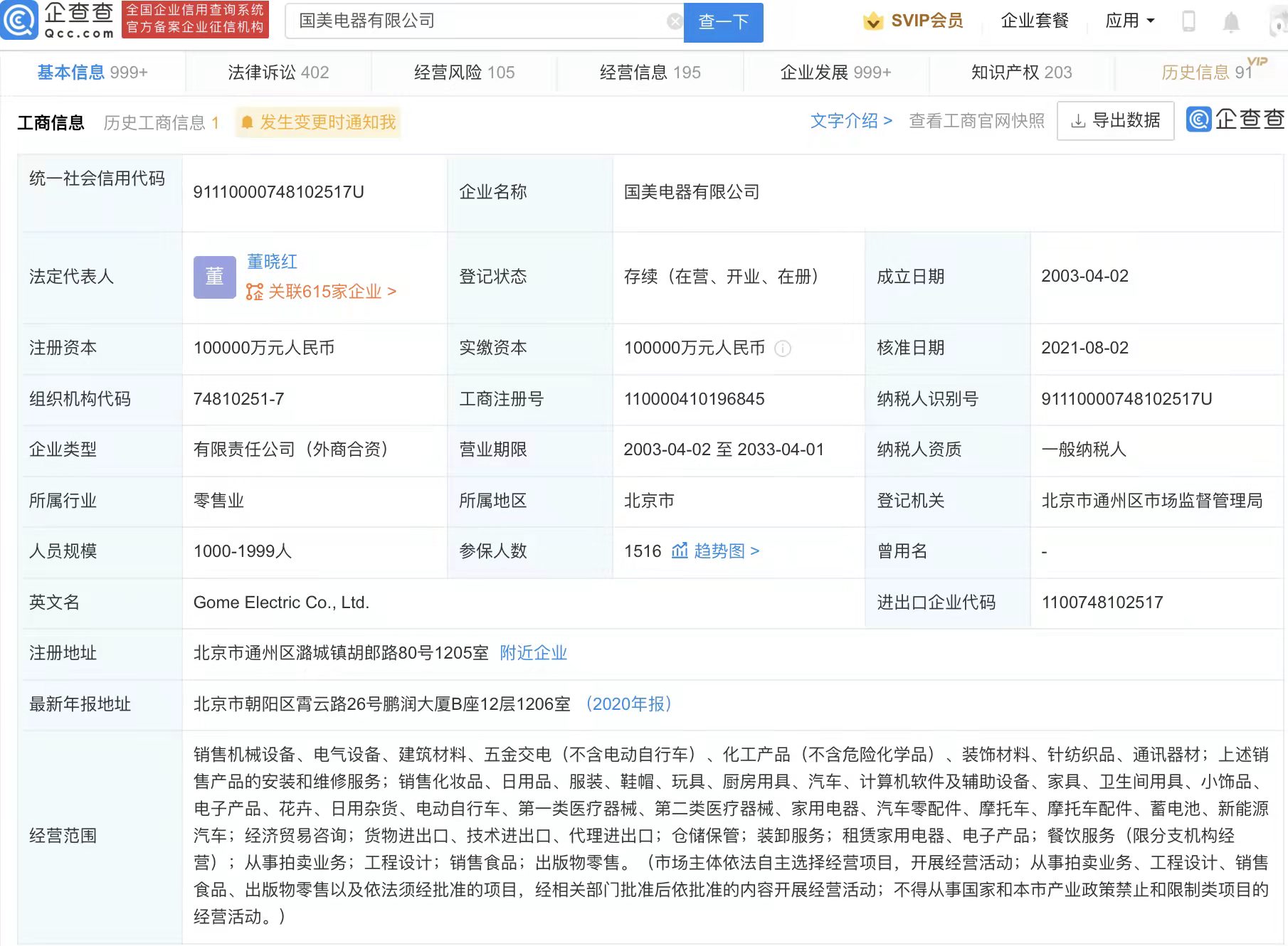Open the 董晓红 name link
The height and width of the screenshot is (946, 1288).
click(x=272, y=262)
